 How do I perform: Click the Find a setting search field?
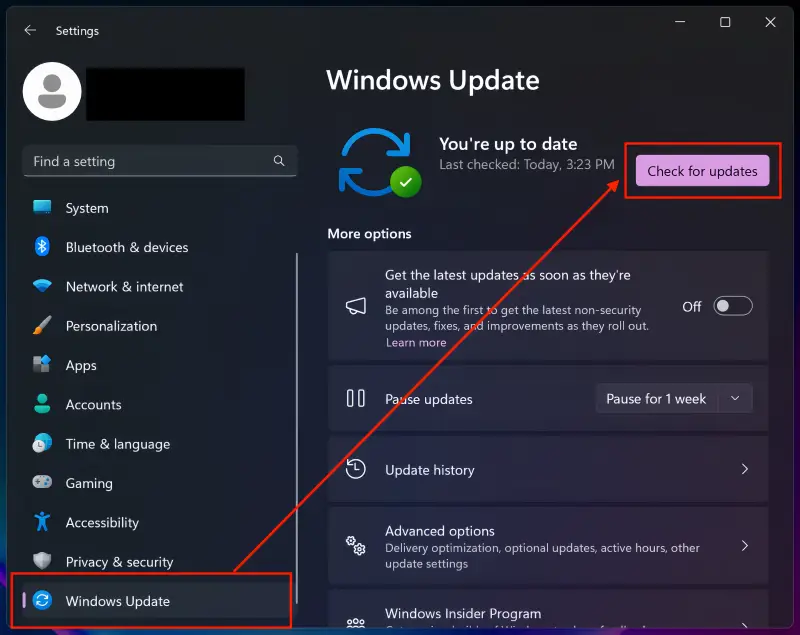coord(159,161)
